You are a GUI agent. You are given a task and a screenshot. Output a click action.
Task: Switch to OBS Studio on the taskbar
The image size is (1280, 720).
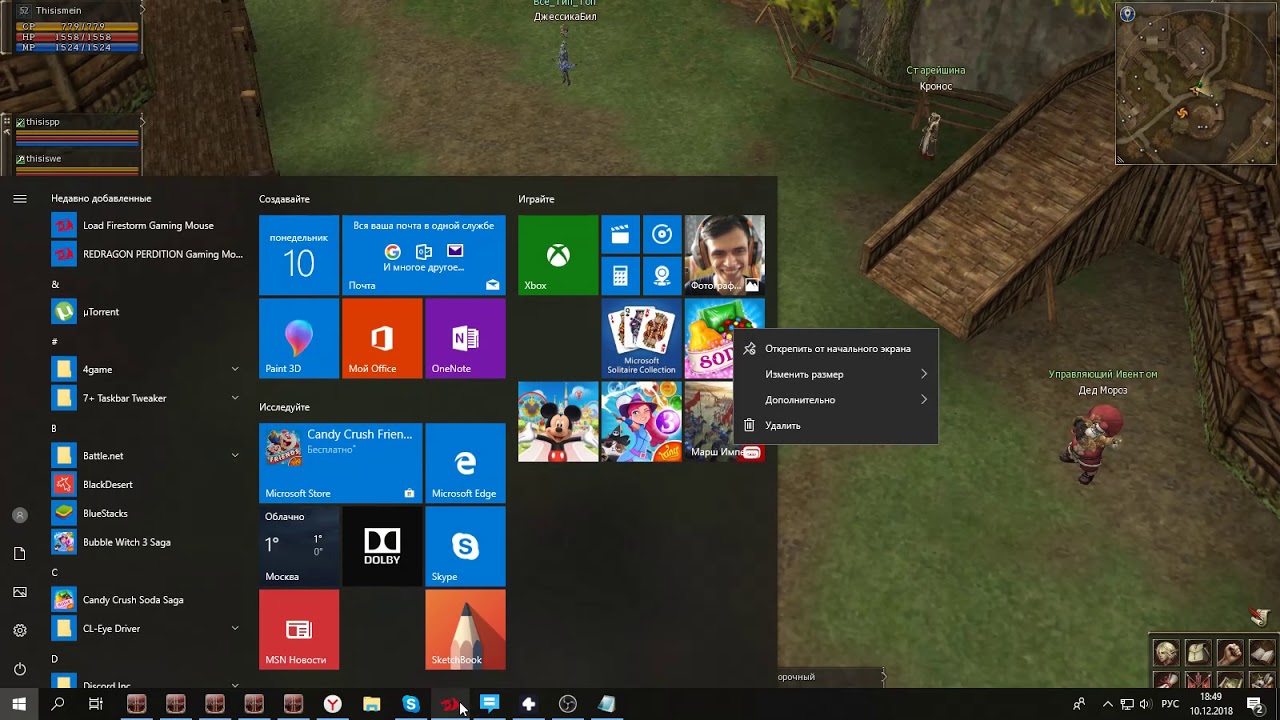pyautogui.click(x=568, y=704)
